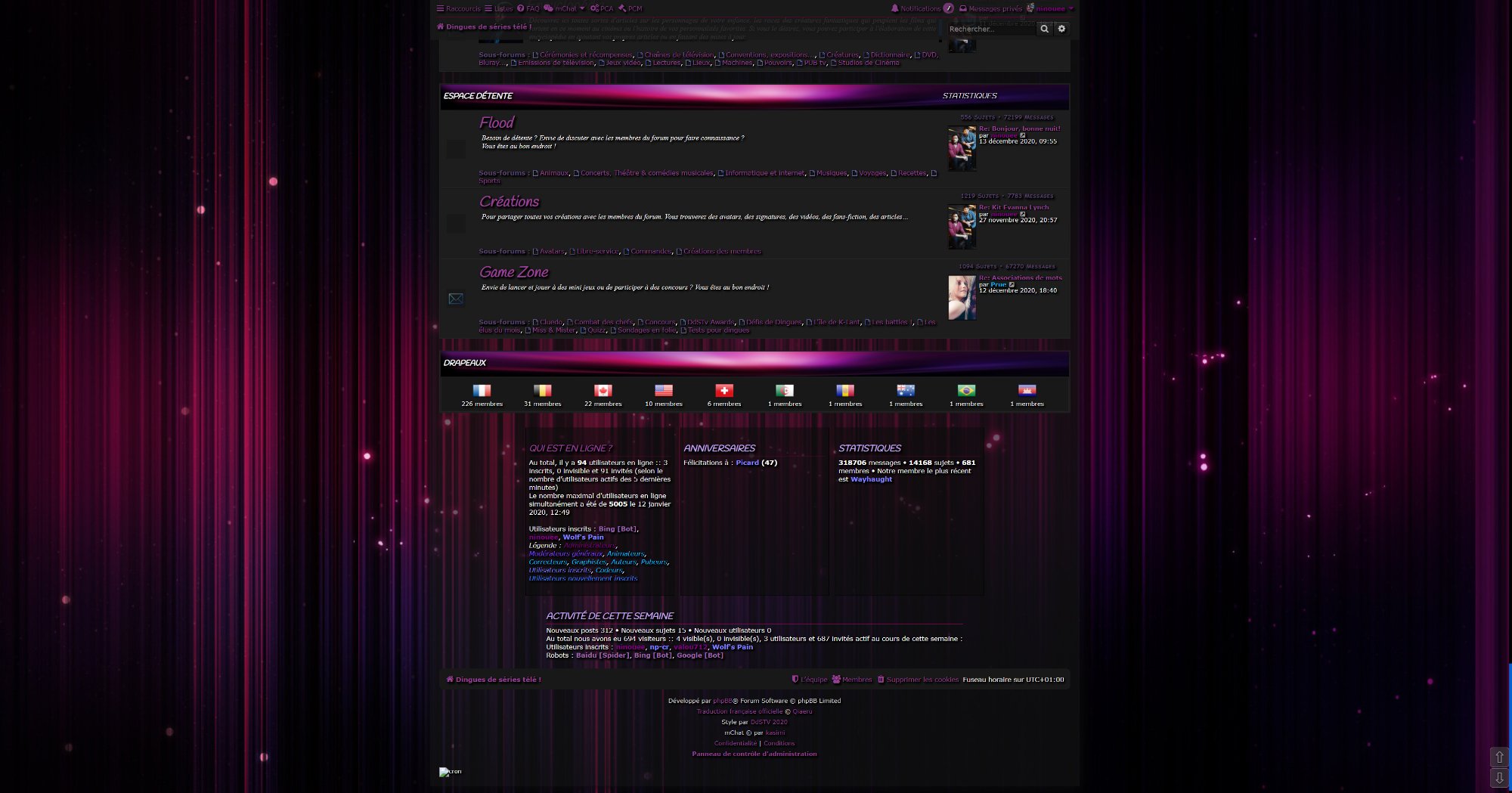Screen dimensions: 1512x793
Task: Open the PCA menu item
Action: pyautogui.click(x=602, y=8)
